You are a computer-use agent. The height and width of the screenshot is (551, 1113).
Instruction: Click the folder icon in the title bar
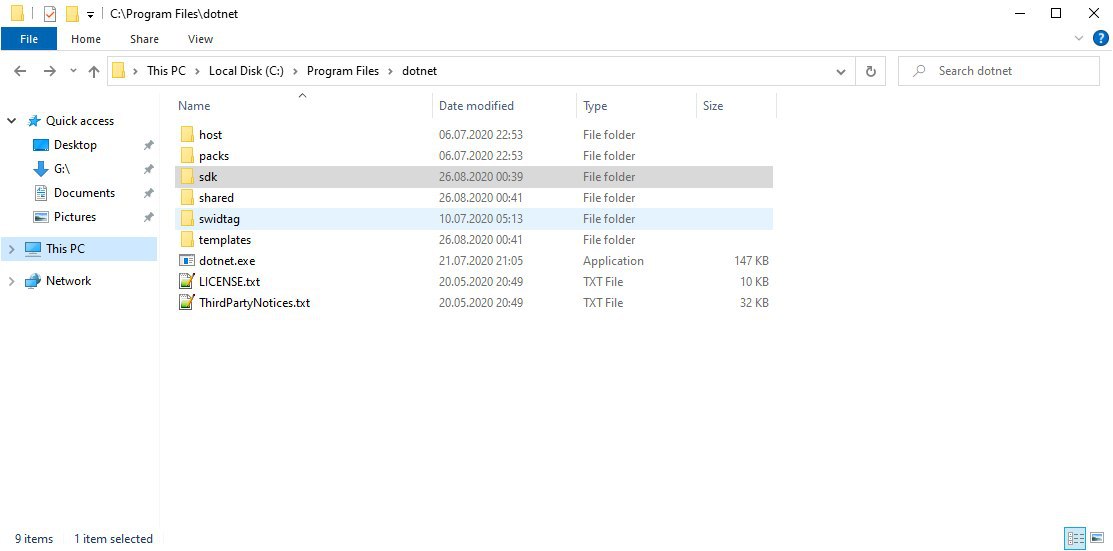[18, 13]
